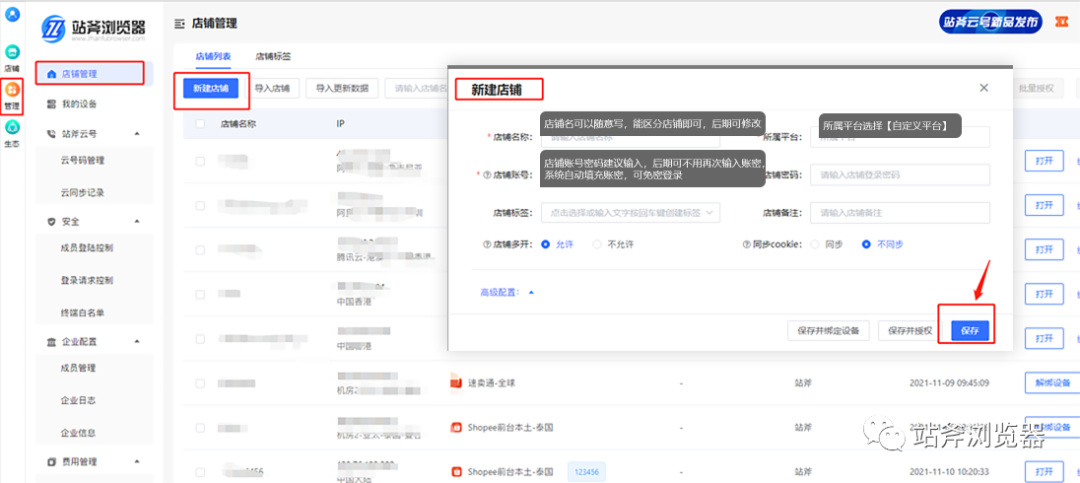Select 不同步 for 同步cookie
Viewport: 1080px width, 483px height.
(x=866, y=244)
